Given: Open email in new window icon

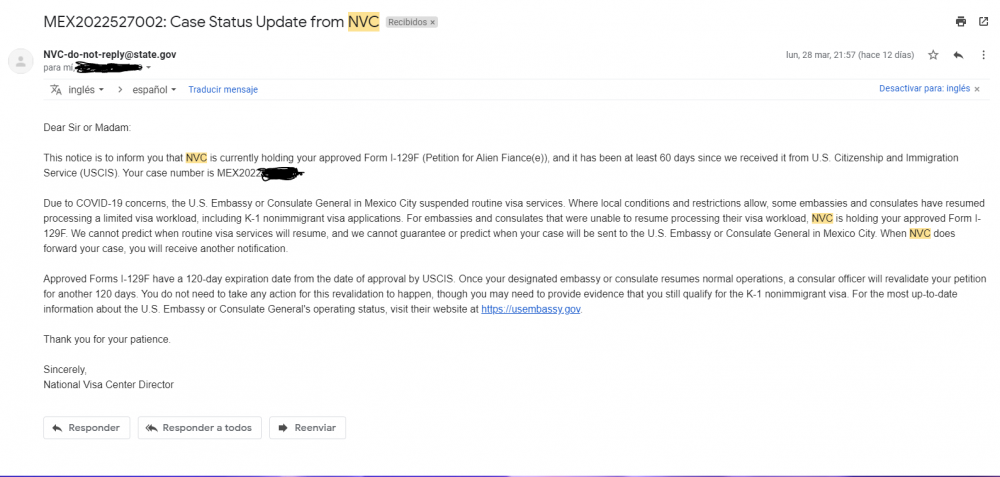Looking at the screenshot, I should click(983, 22).
